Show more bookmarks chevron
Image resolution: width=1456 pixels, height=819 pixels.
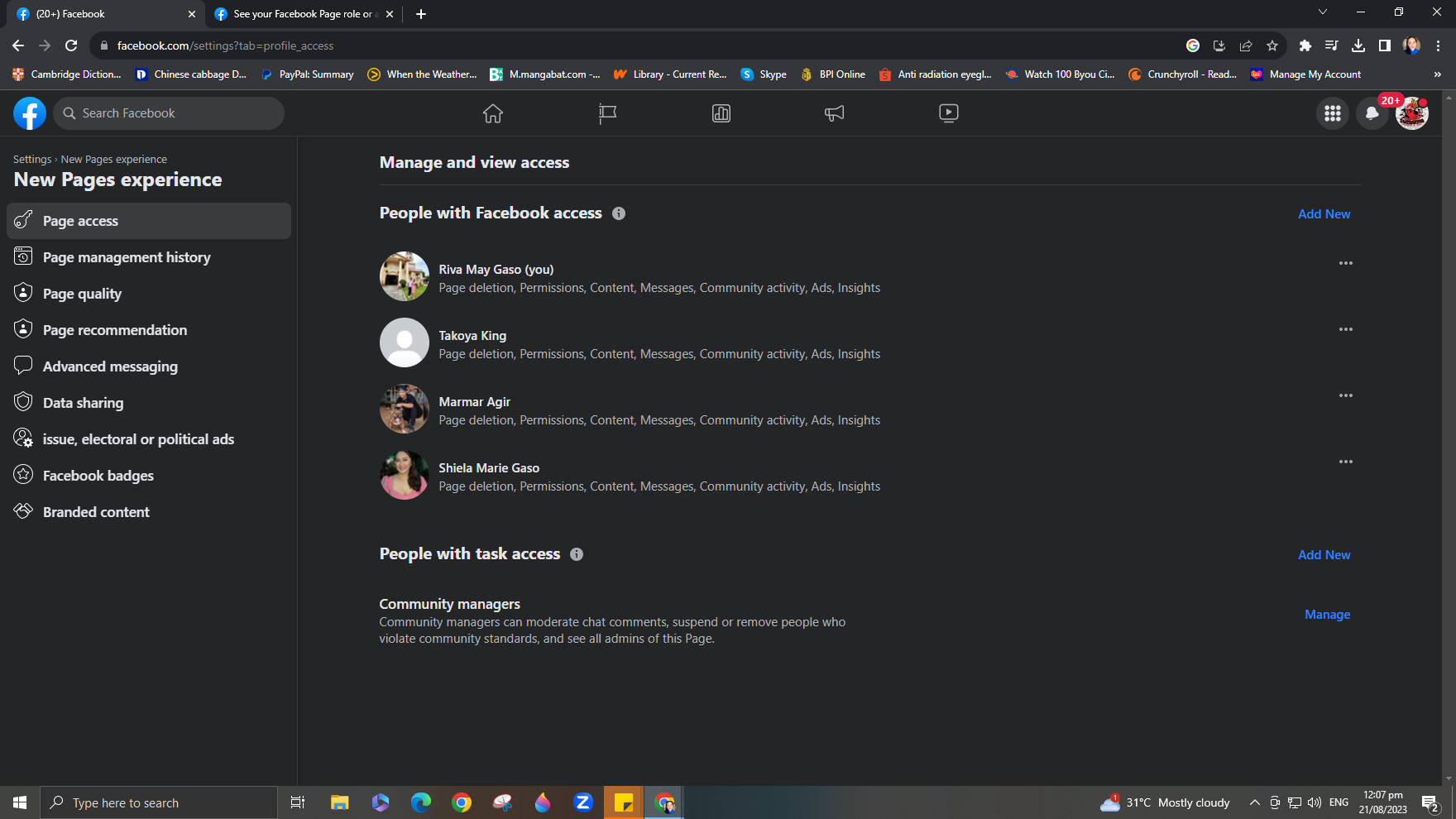click(1438, 74)
